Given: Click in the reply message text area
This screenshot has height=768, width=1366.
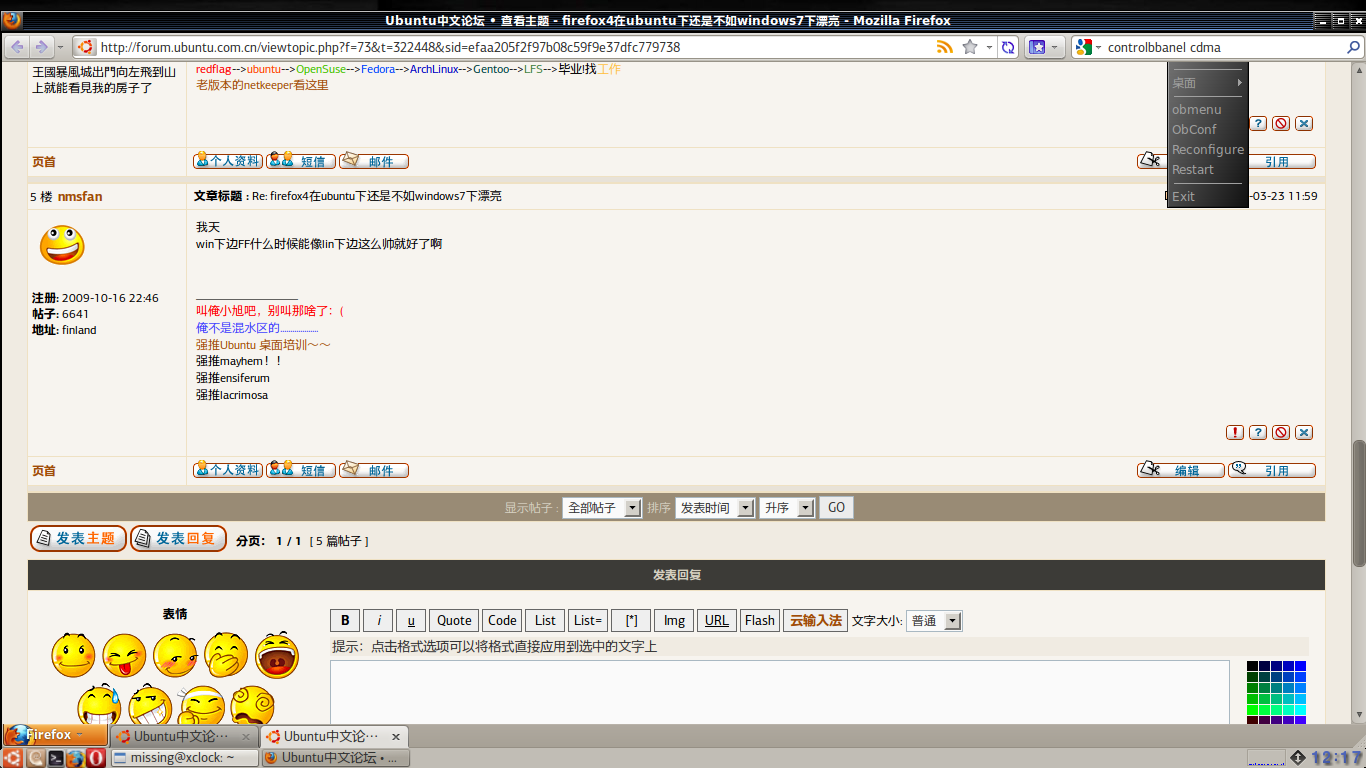Looking at the screenshot, I should pyautogui.click(x=780, y=692).
